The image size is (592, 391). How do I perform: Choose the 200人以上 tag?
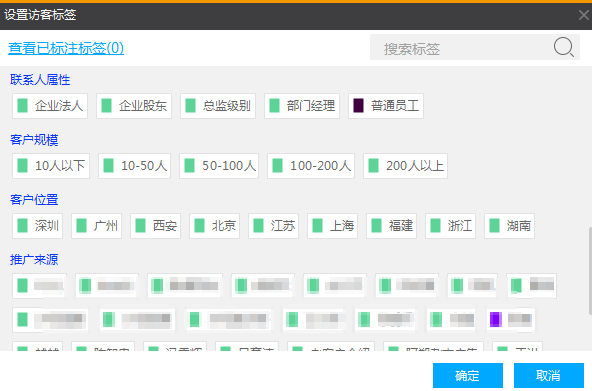point(405,166)
